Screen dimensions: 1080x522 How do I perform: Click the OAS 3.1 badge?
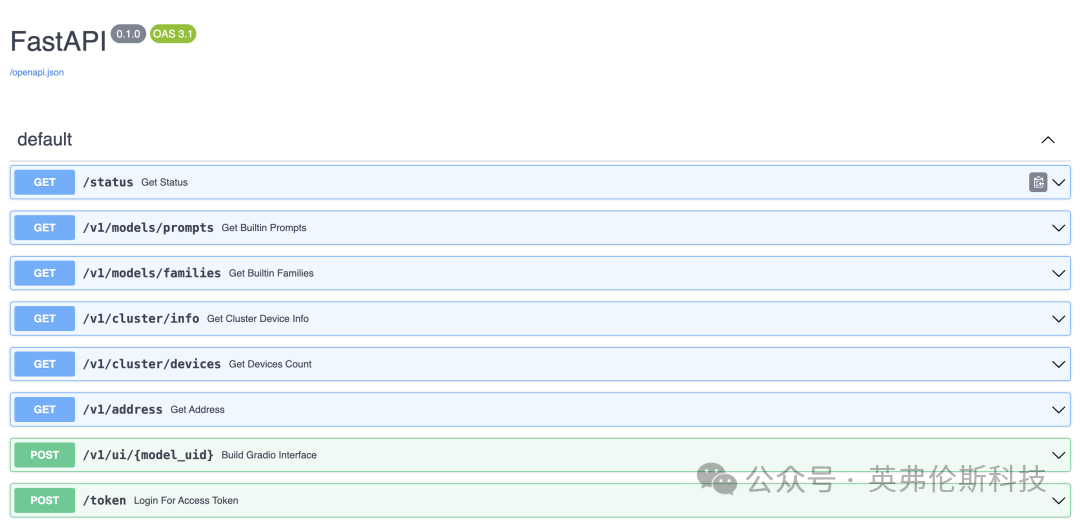pyautogui.click(x=173, y=34)
